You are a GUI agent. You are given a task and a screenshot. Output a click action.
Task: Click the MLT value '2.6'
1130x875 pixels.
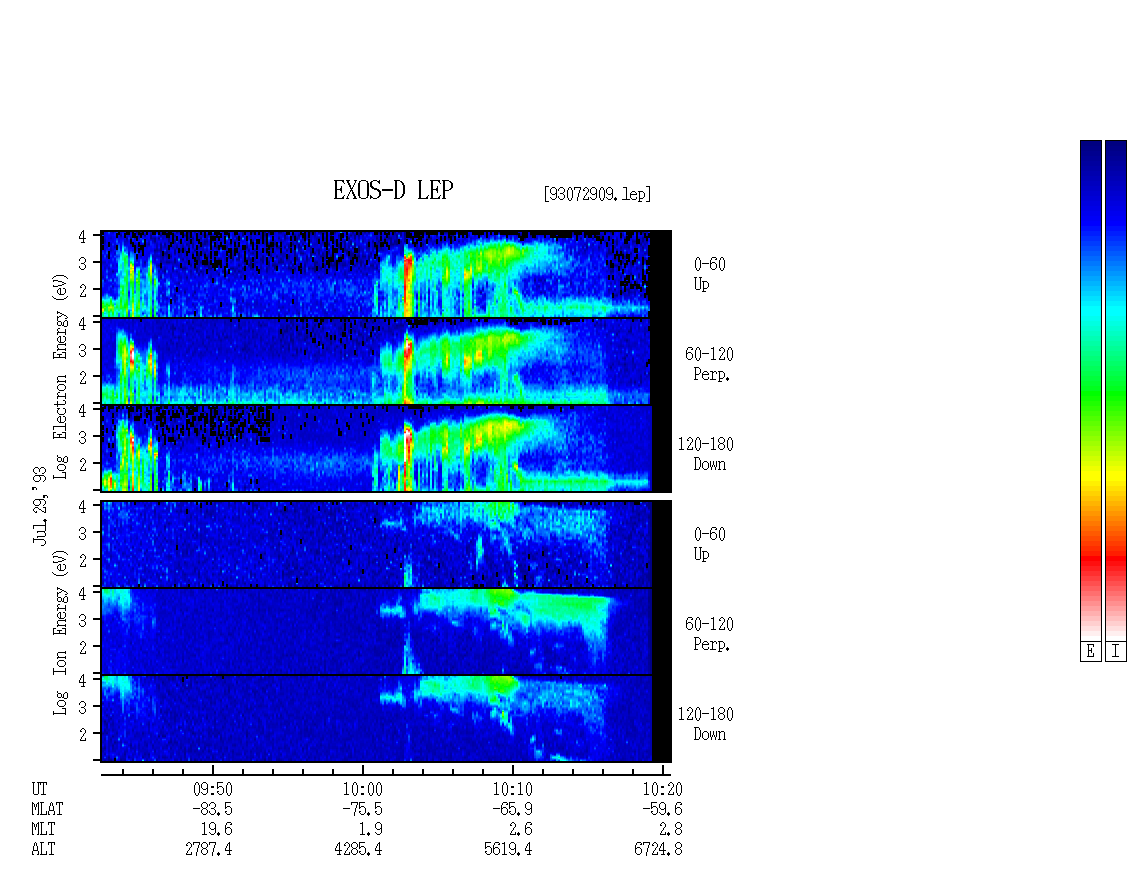[x=520, y=830]
